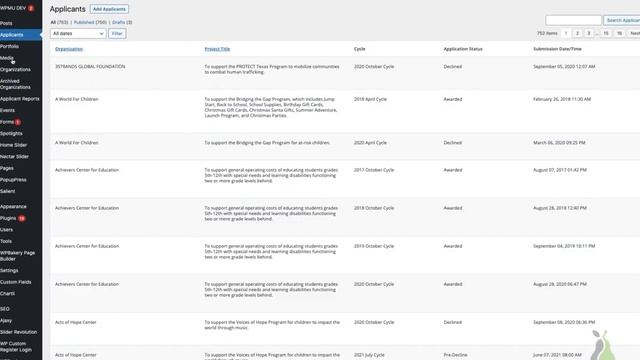640x360 pixels.
Task: Sort by Organization column header
Action: coord(69,49)
